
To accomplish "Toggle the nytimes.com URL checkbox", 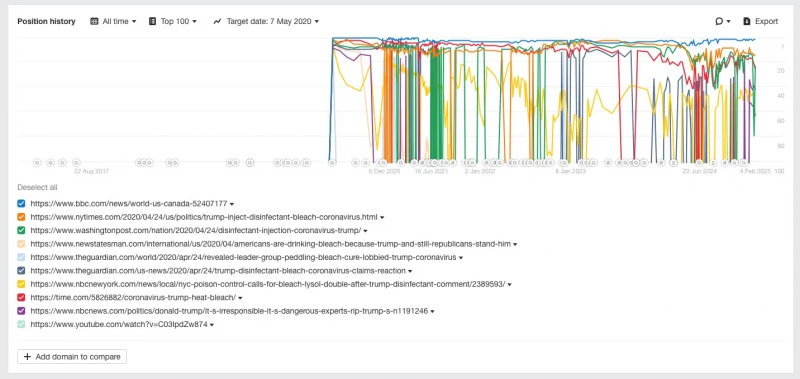I will [21, 217].
